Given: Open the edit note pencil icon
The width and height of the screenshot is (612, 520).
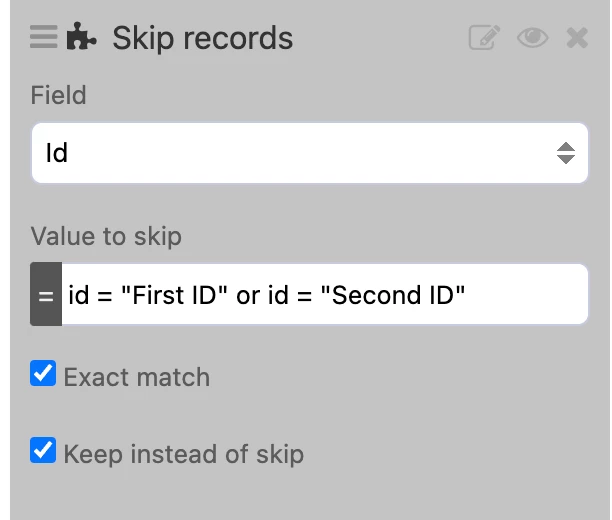Looking at the screenshot, I should coord(484,38).
